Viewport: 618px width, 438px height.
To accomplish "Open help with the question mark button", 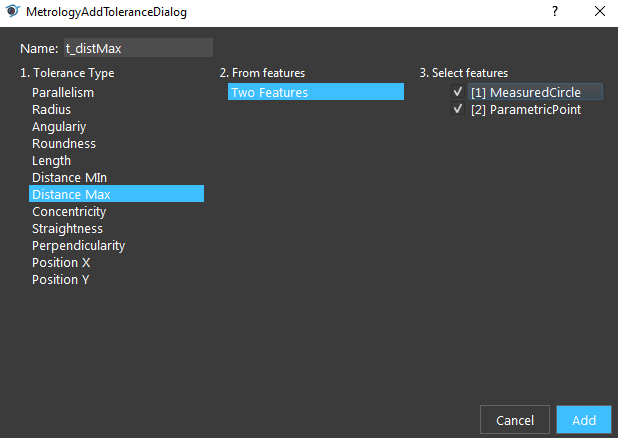I will point(555,11).
